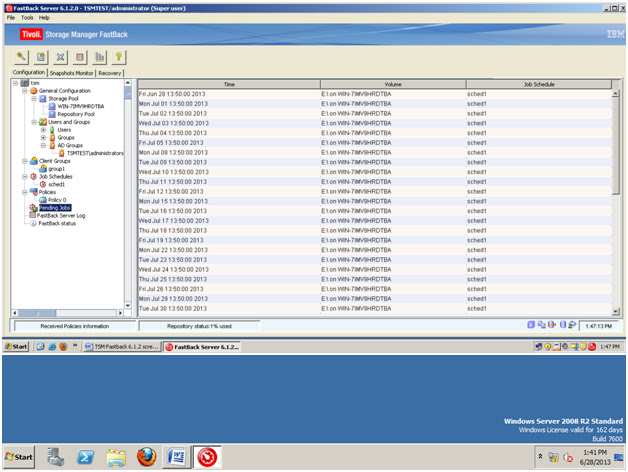Collapse the tsm root node

15,83
